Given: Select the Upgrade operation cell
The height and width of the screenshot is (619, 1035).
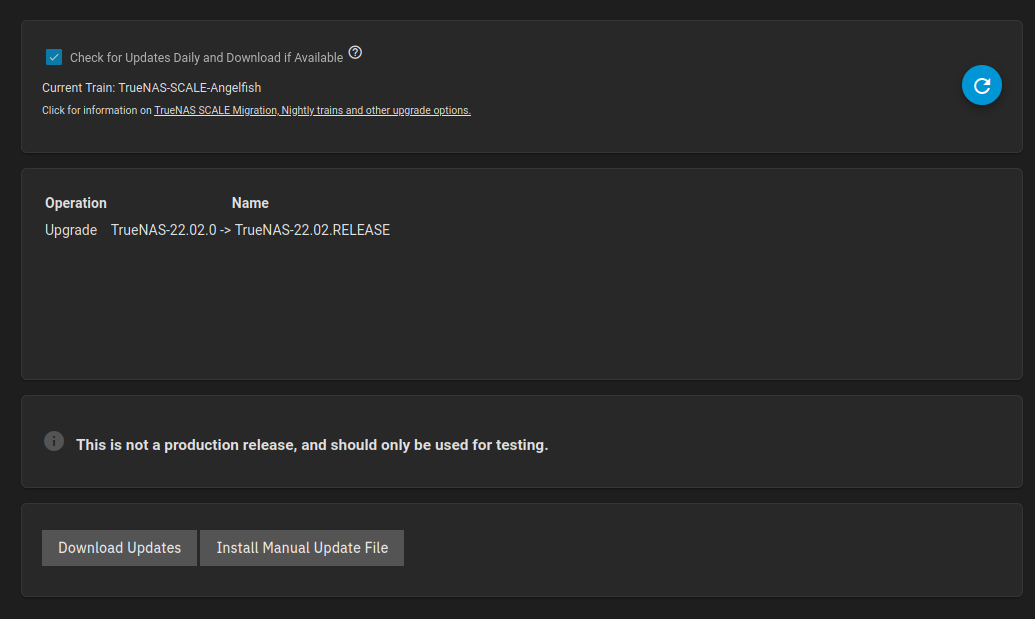Looking at the screenshot, I should 71,230.
